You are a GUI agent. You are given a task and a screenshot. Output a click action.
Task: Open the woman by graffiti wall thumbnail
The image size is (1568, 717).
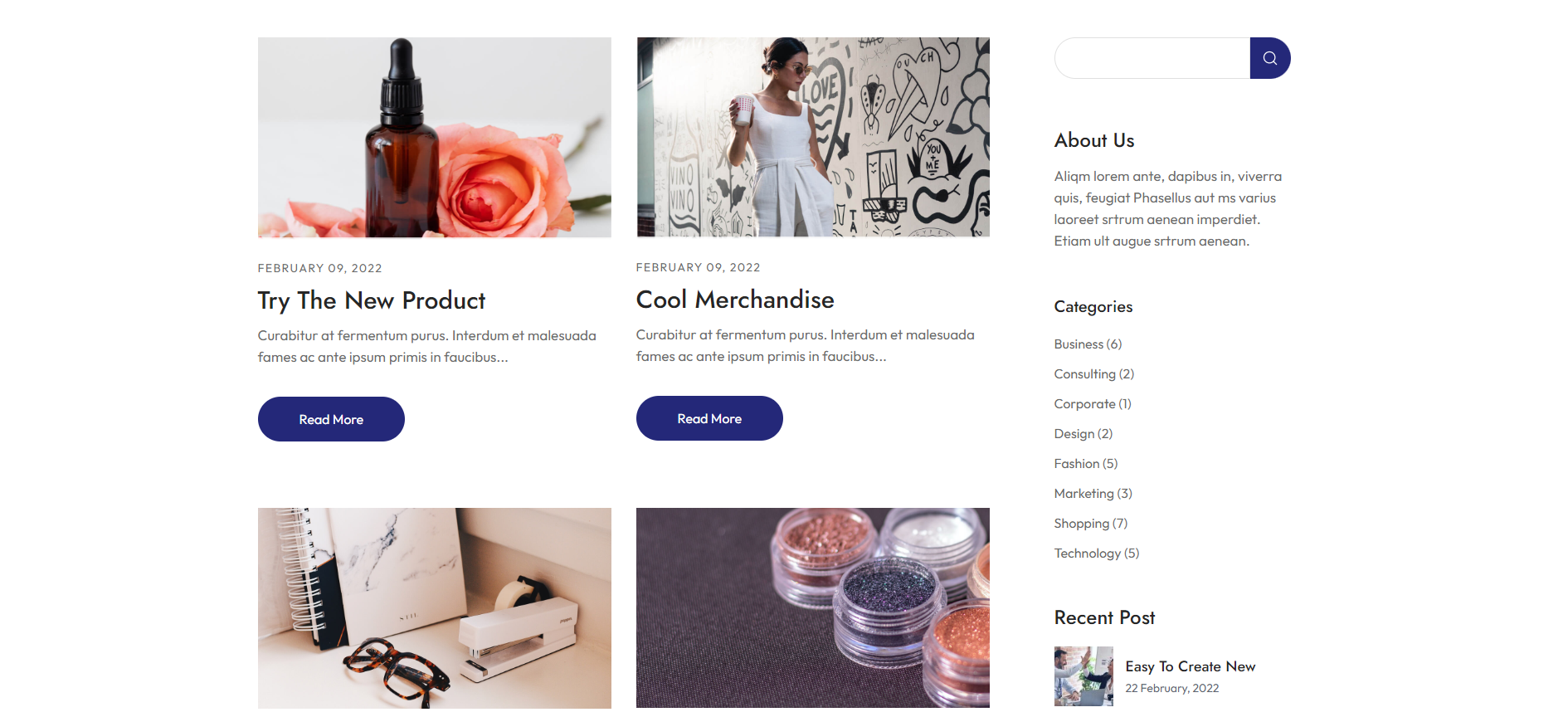[x=813, y=137]
